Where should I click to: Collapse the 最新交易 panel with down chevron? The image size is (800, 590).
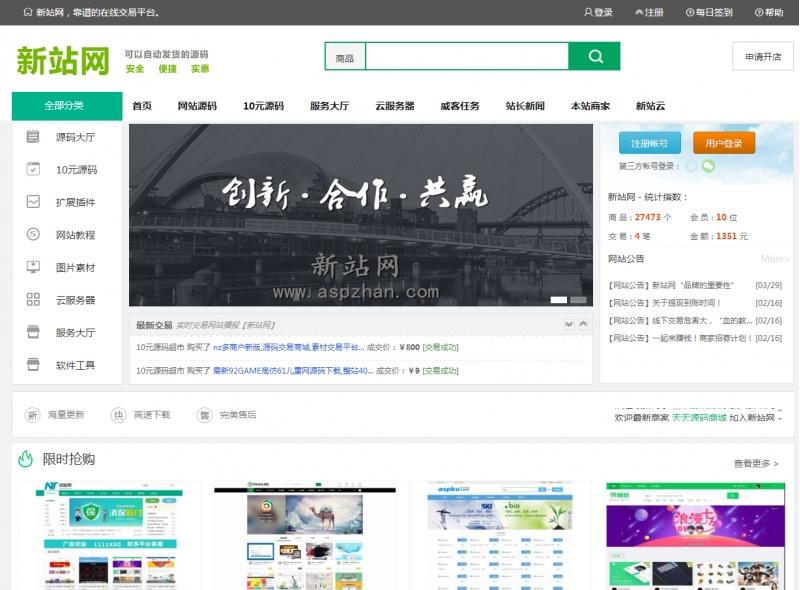tap(569, 324)
